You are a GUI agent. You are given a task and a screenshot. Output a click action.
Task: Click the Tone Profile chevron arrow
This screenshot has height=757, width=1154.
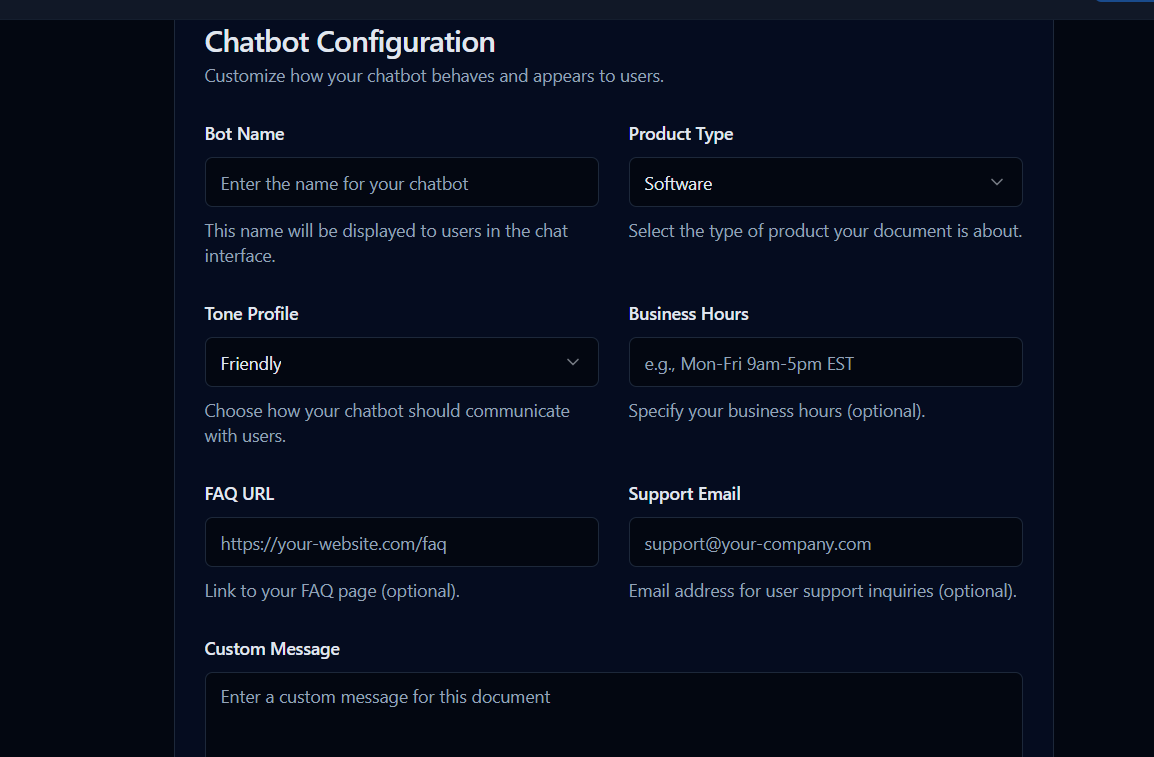[571, 362]
